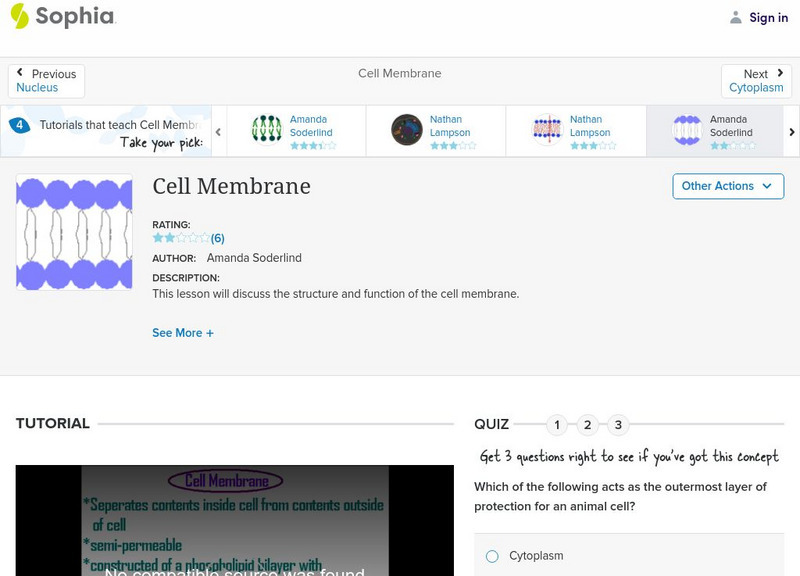Click the Sign in link
This screenshot has width=800, height=576.
pyautogui.click(x=768, y=17)
